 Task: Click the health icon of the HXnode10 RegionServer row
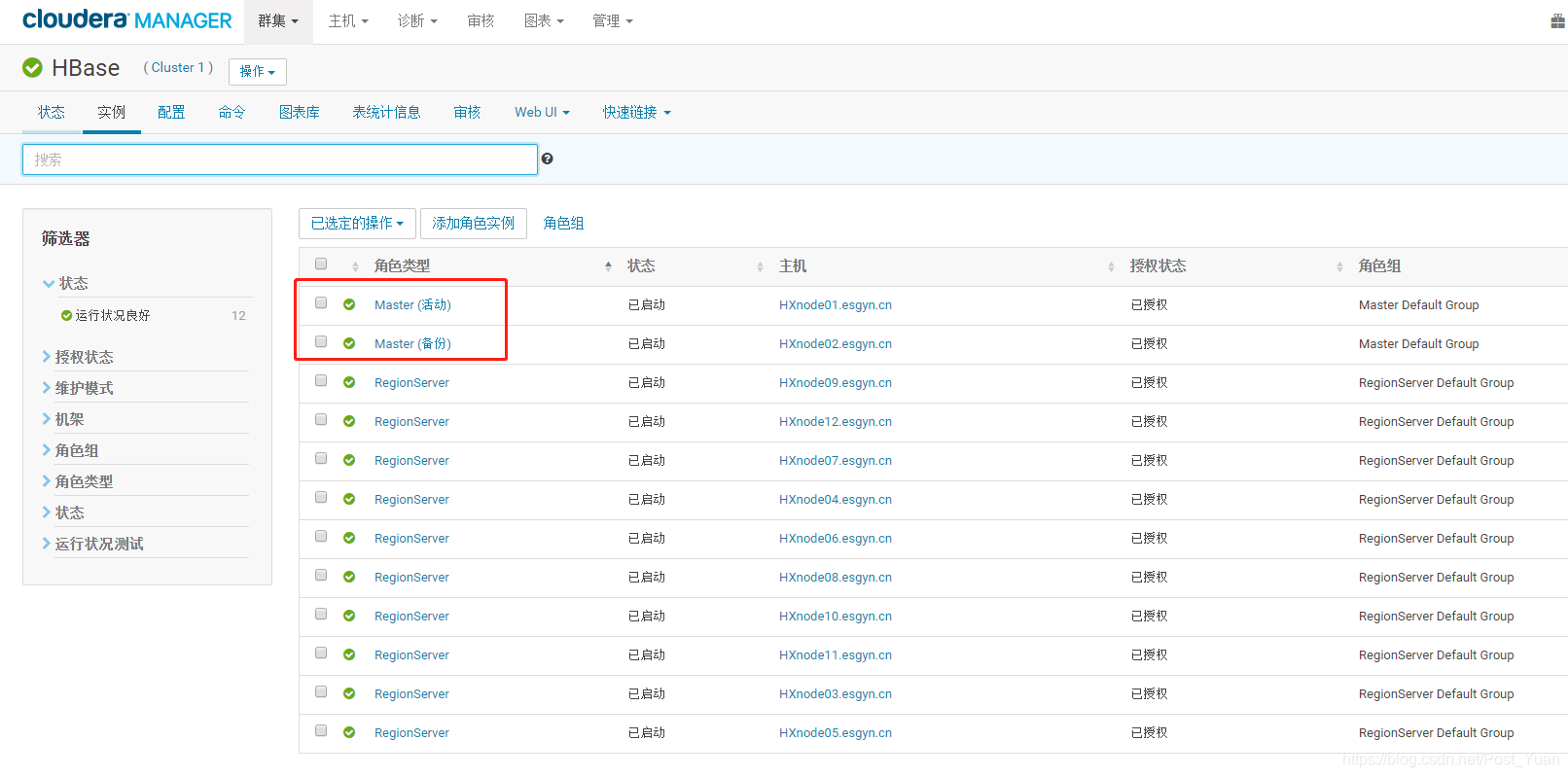[x=349, y=616]
